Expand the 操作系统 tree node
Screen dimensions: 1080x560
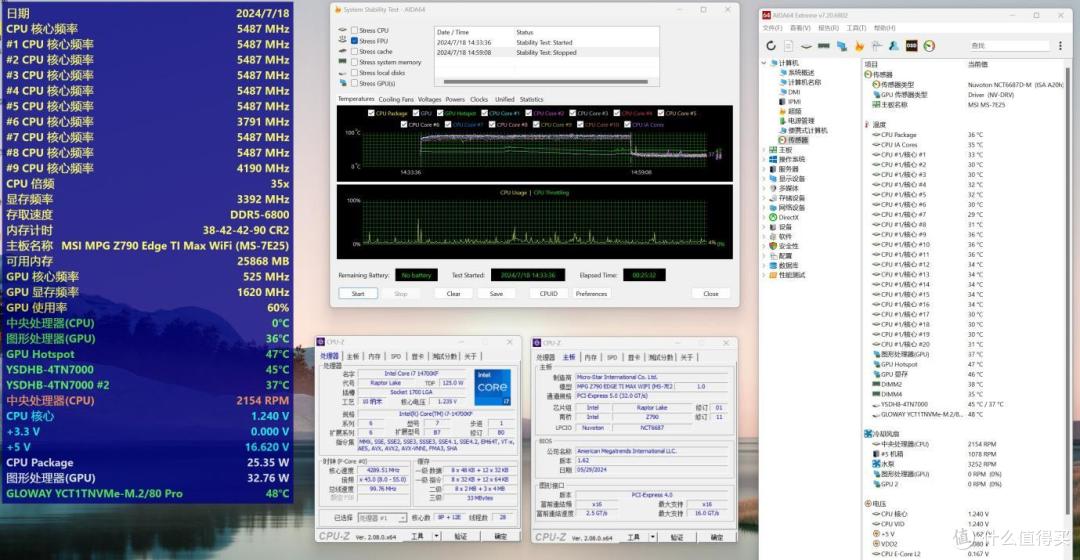click(765, 159)
